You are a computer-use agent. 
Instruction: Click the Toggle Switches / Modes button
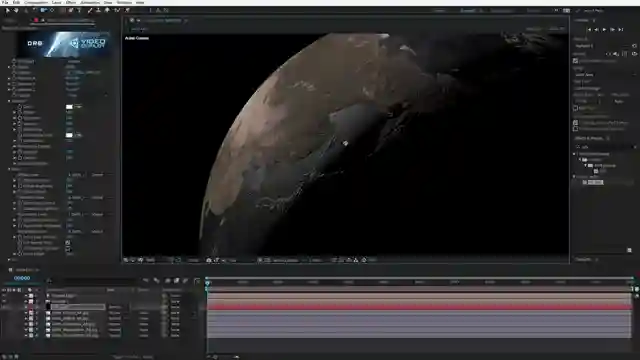click(x=133, y=357)
